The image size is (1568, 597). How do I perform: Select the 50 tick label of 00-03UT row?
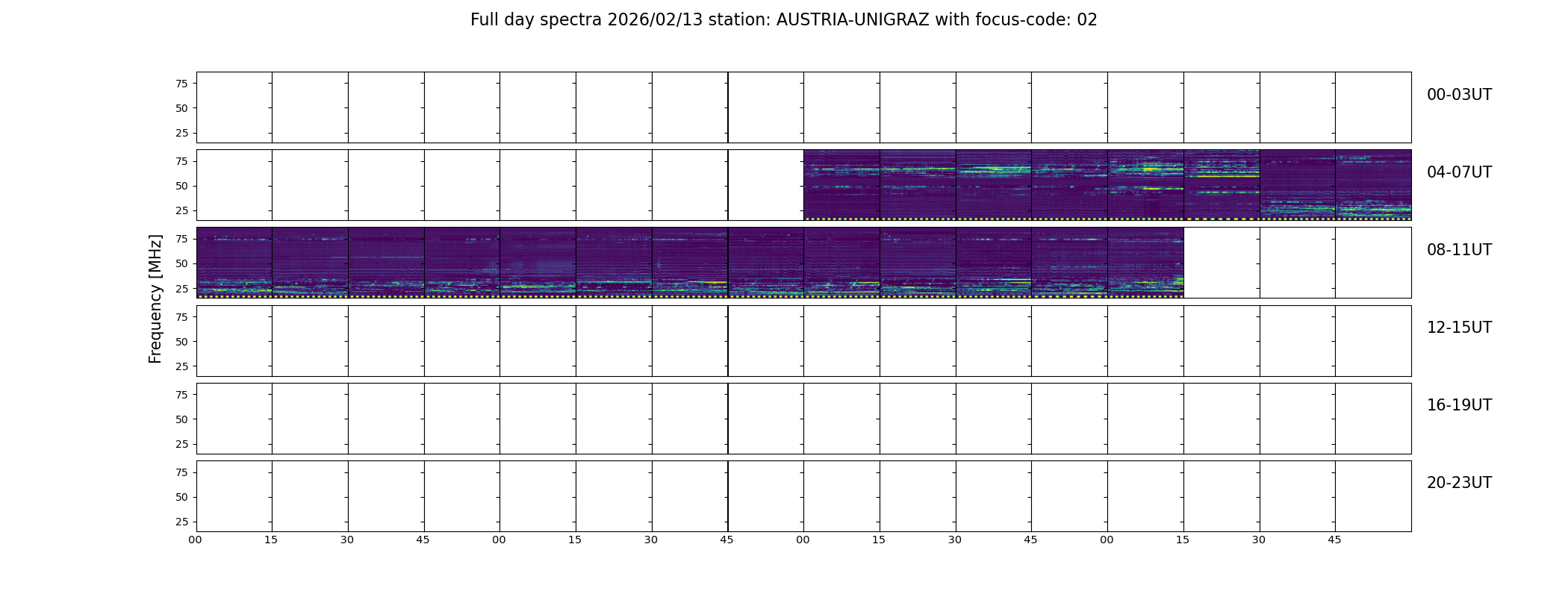(x=181, y=108)
